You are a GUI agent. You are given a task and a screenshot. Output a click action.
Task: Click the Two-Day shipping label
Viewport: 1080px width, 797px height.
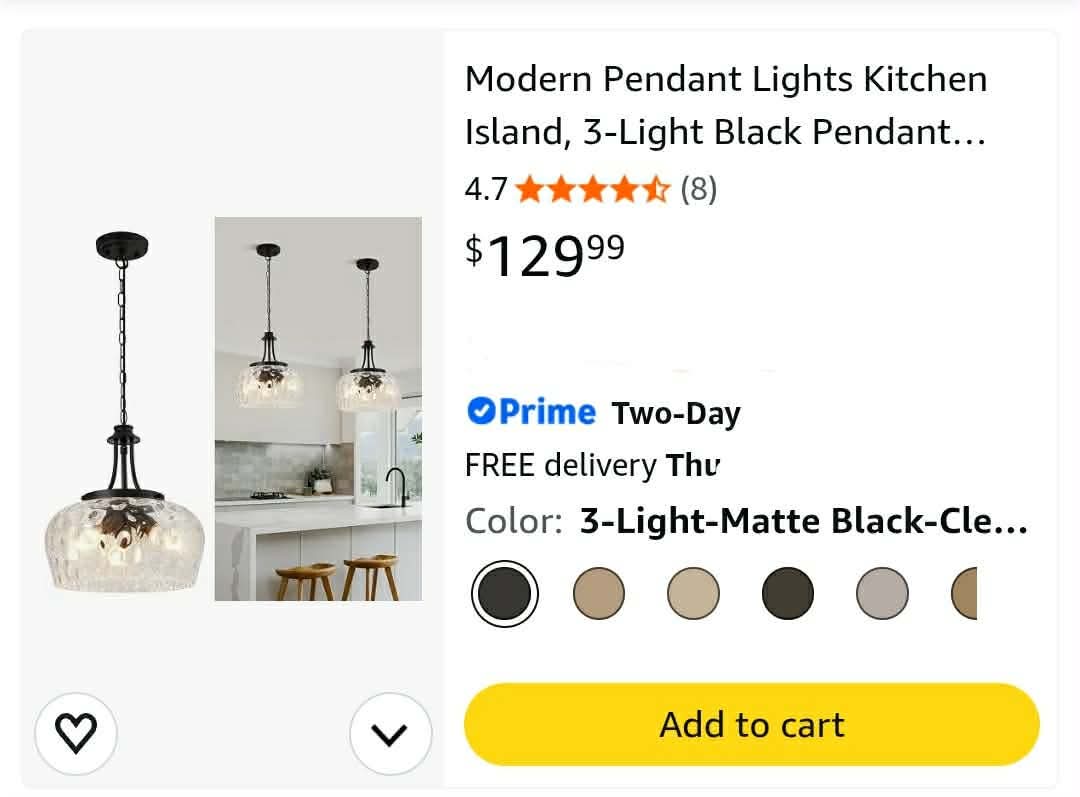(676, 413)
